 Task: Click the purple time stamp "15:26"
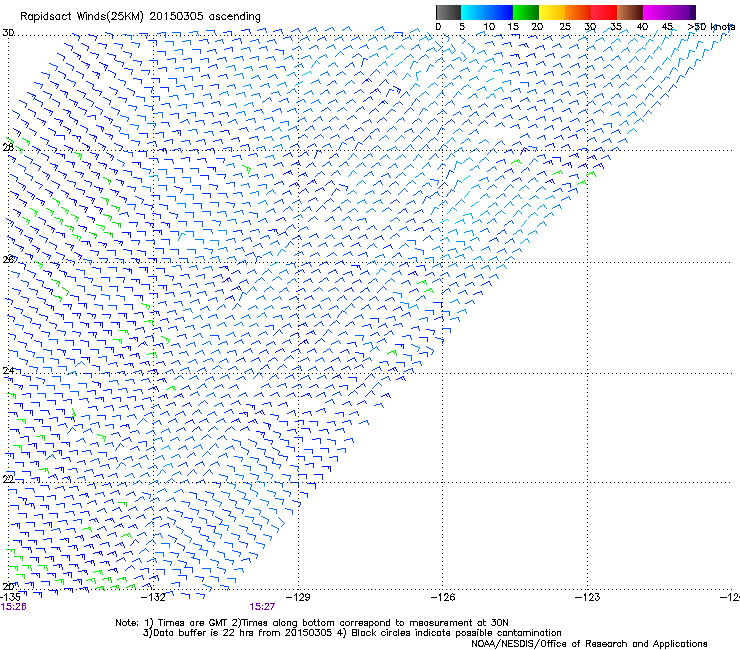tap(13, 607)
